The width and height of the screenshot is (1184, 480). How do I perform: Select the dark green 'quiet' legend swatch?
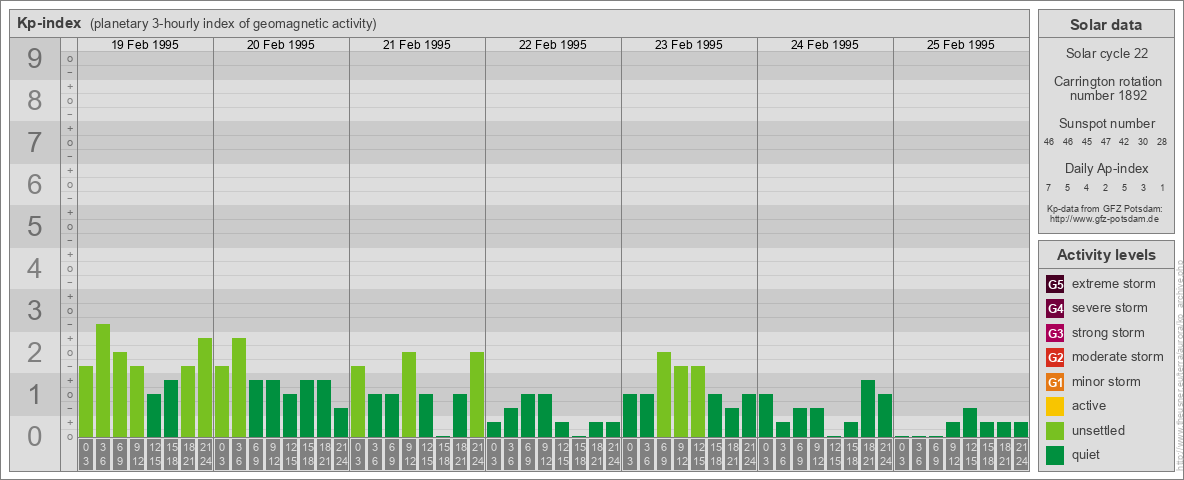[x=1055, y=454]
